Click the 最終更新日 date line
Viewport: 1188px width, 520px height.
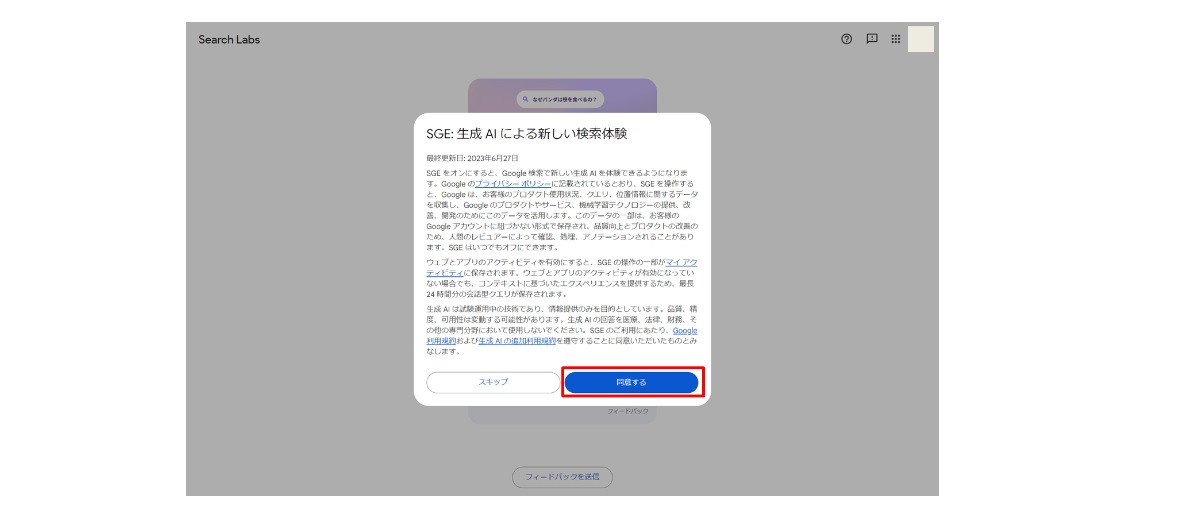(472, 158)
